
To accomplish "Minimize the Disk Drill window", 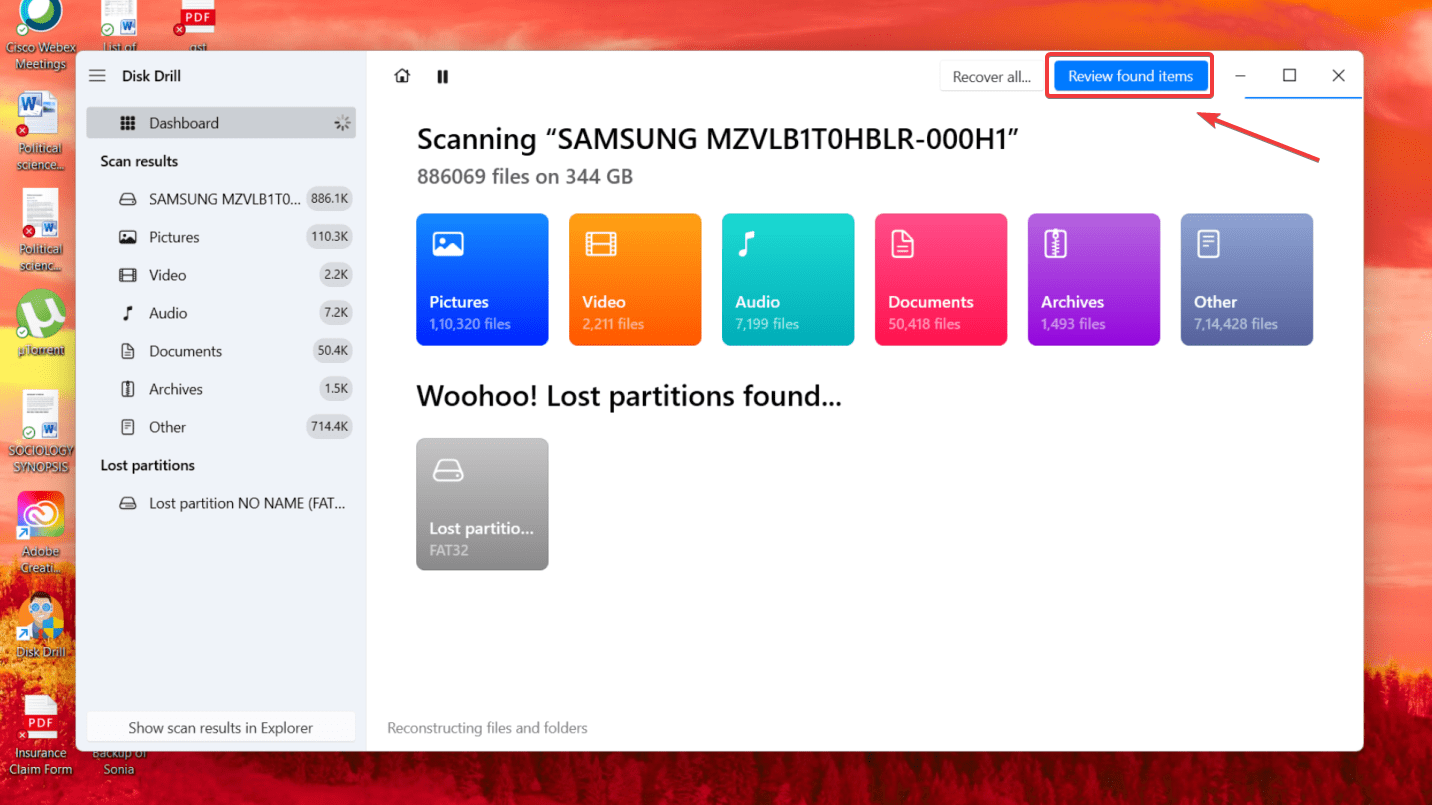I will point(1240,76).
